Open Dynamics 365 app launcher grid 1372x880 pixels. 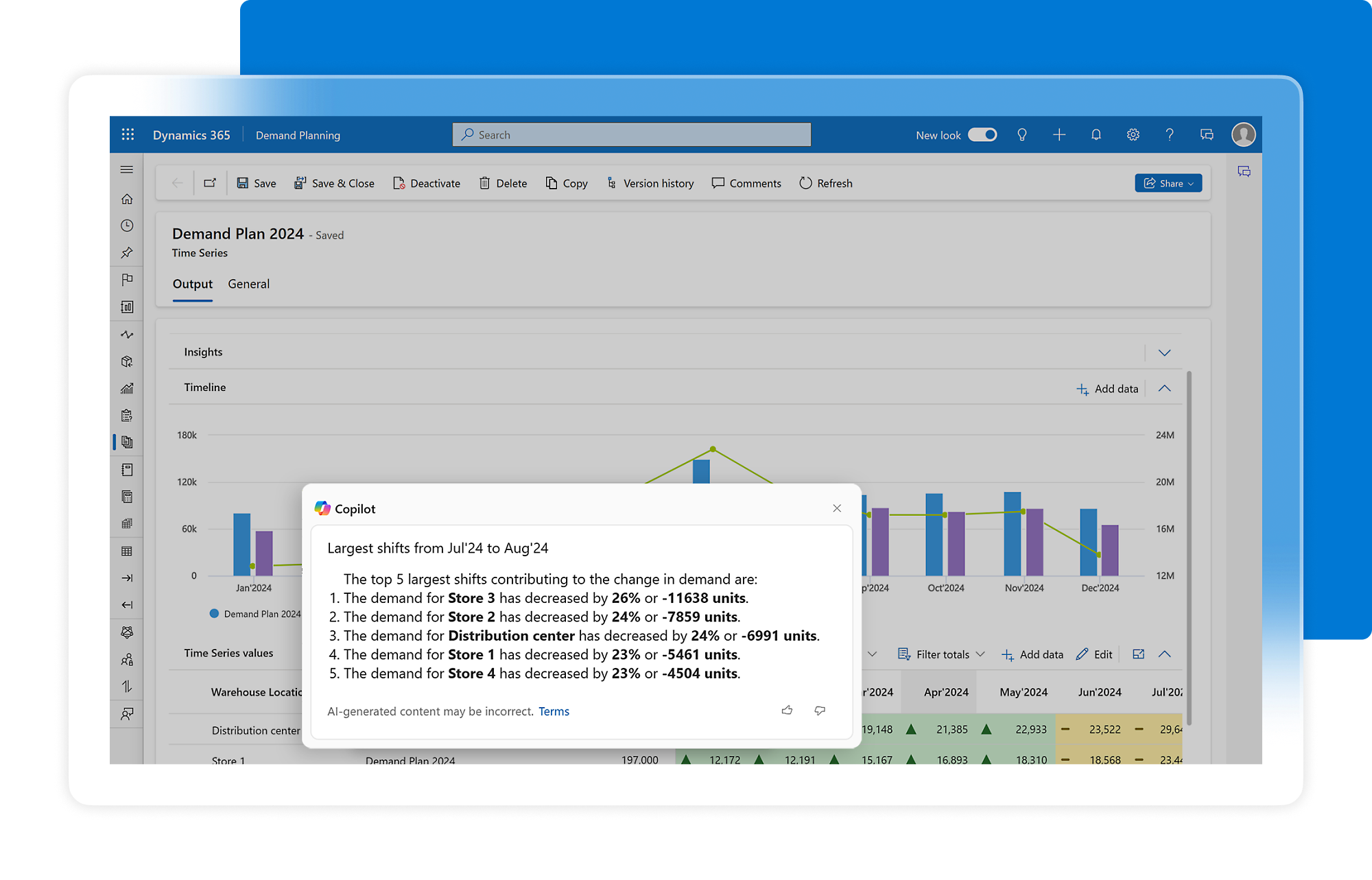tap(128, 134)
